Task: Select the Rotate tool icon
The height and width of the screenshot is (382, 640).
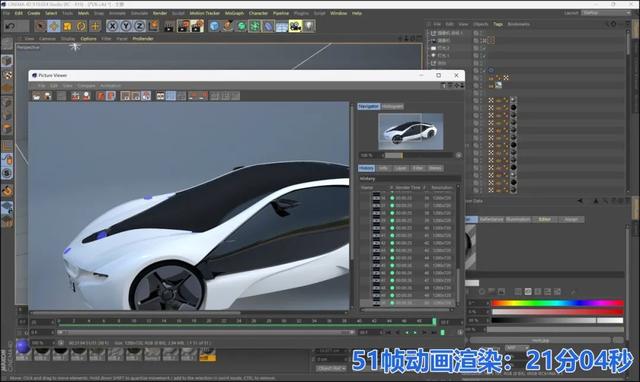Action: pyautogui.click(x=81, y=26)
